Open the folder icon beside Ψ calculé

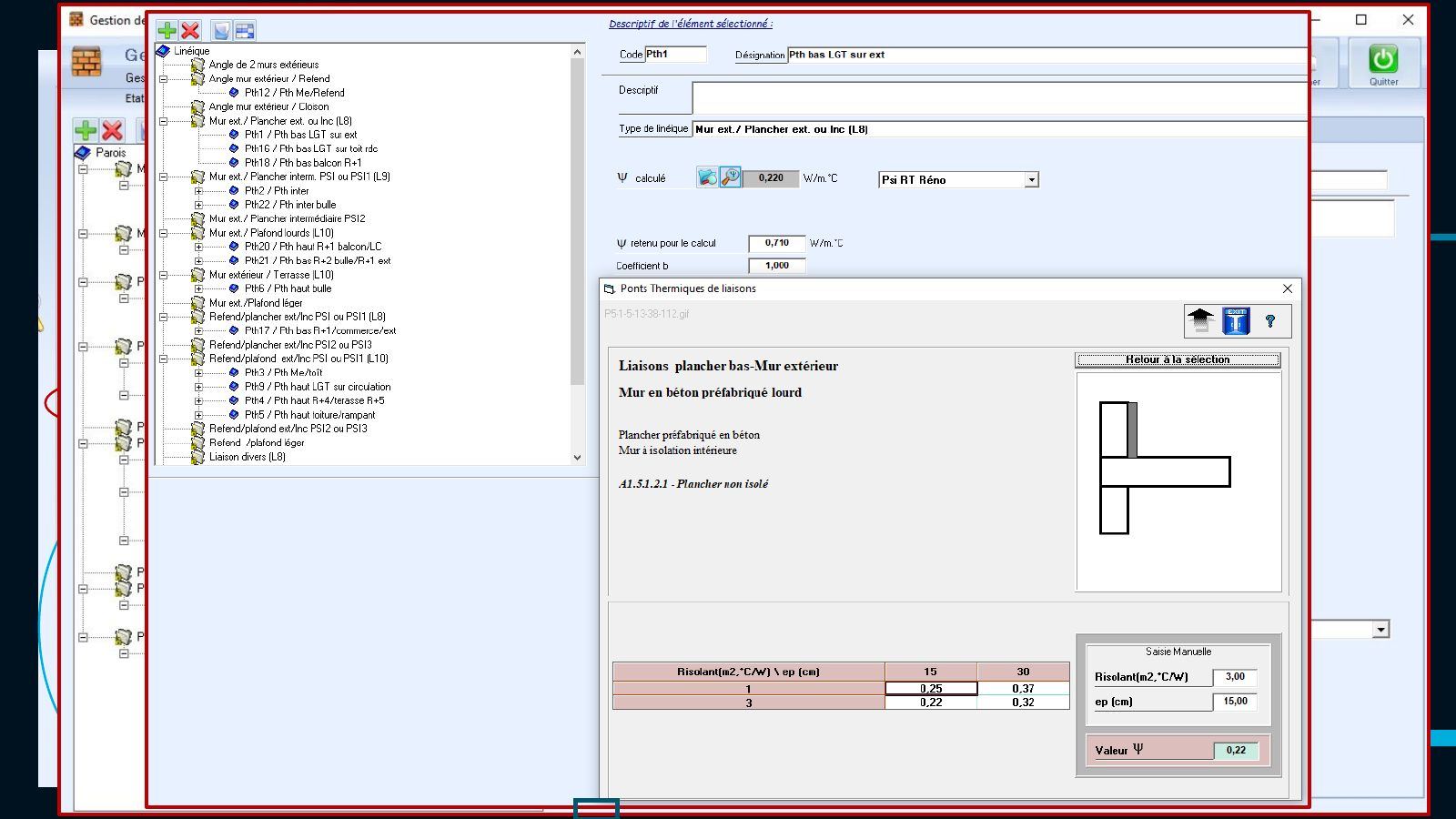(707, 177)
